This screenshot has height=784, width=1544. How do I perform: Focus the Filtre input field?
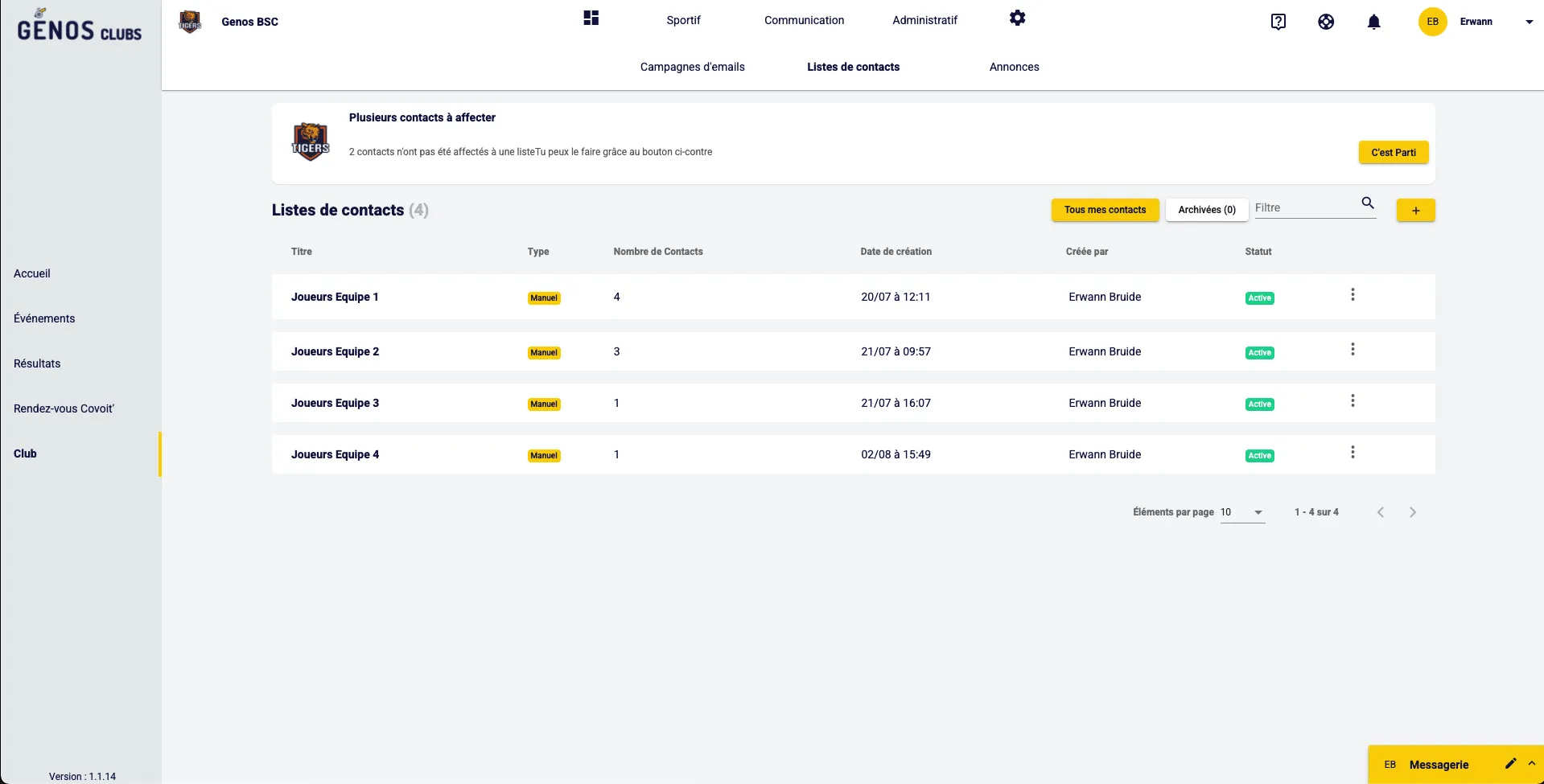coord(1303,208)
